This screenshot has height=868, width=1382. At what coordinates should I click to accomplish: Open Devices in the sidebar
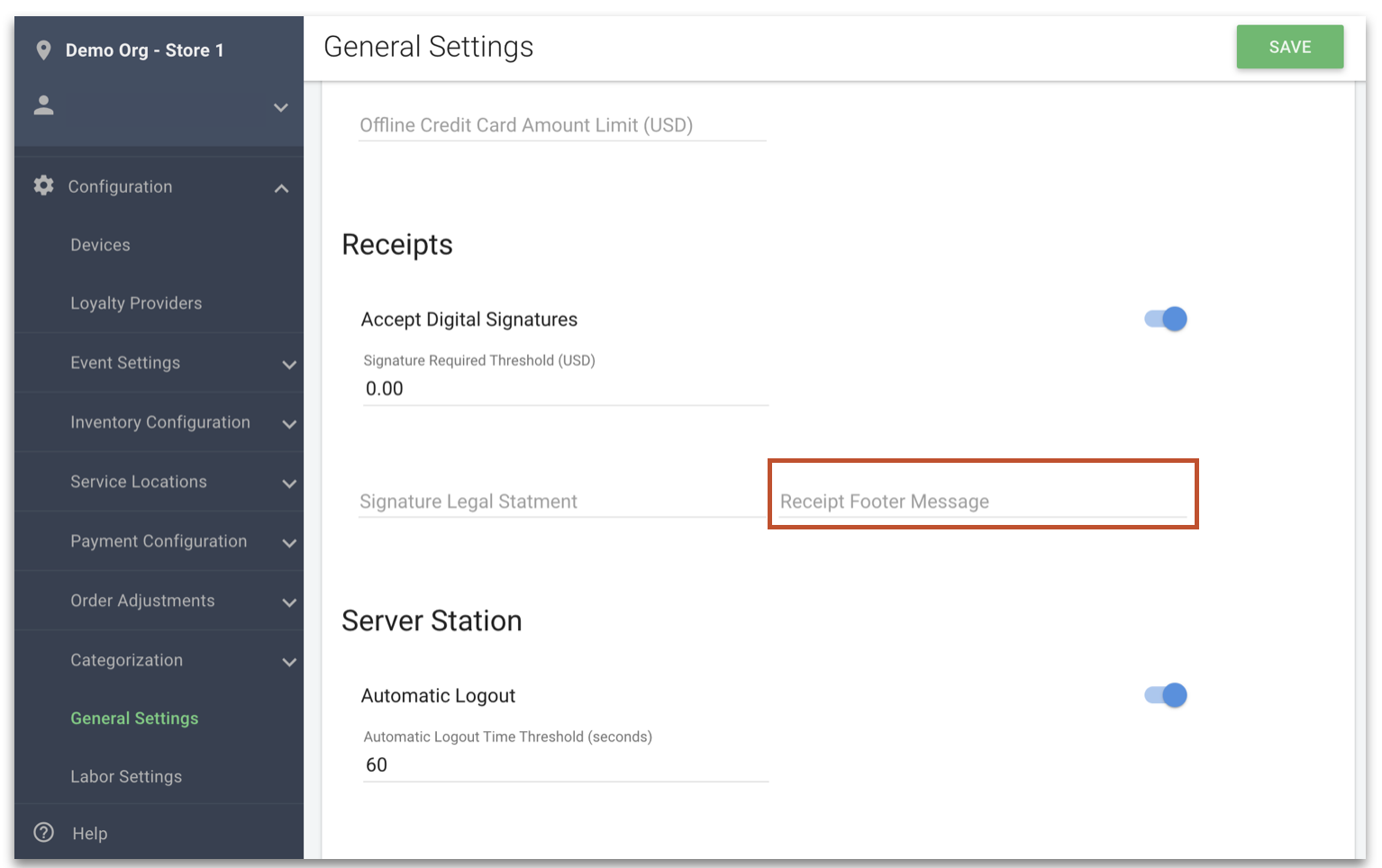101,245
